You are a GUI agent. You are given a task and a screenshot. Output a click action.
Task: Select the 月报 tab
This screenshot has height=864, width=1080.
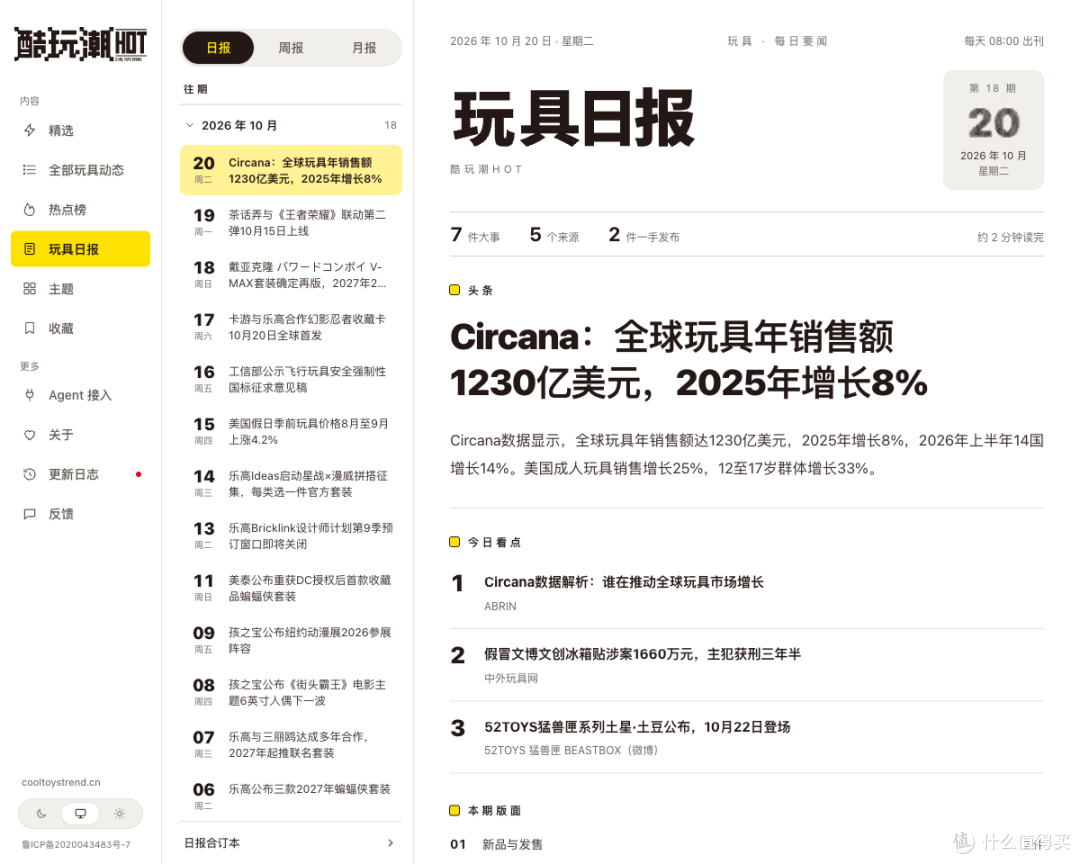(364, 48)
